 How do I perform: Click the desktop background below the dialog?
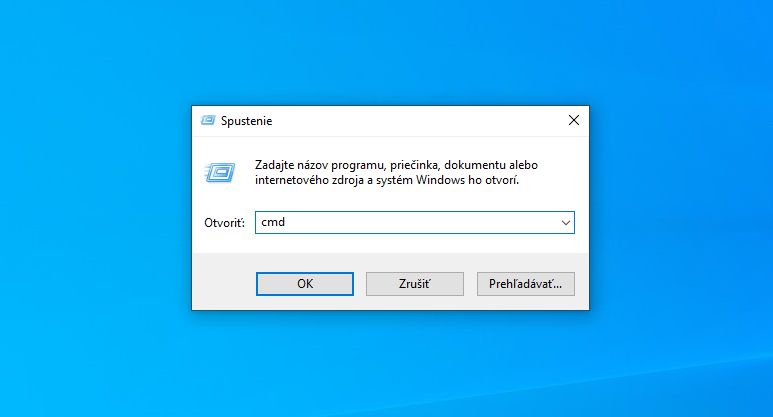[x=390, y=364]
